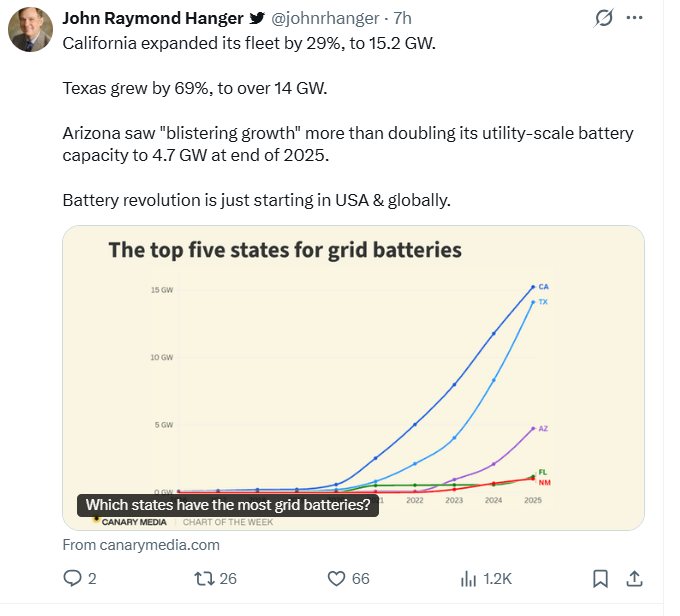Click the 'Which states have the most grid batteries?' caption

(x=228, y=506)
